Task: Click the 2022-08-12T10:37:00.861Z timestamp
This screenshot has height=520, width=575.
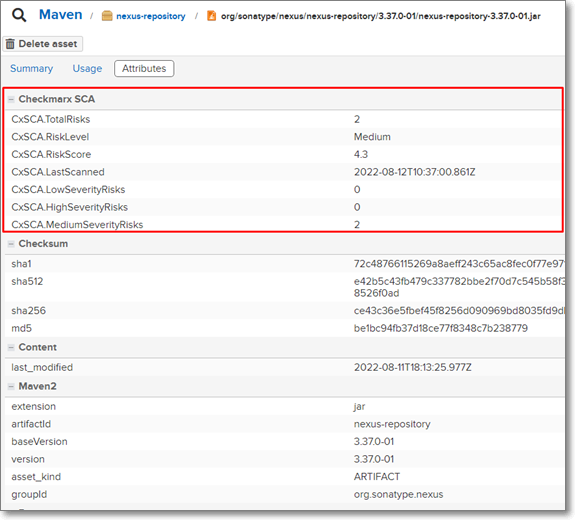Action: [415, 172]
